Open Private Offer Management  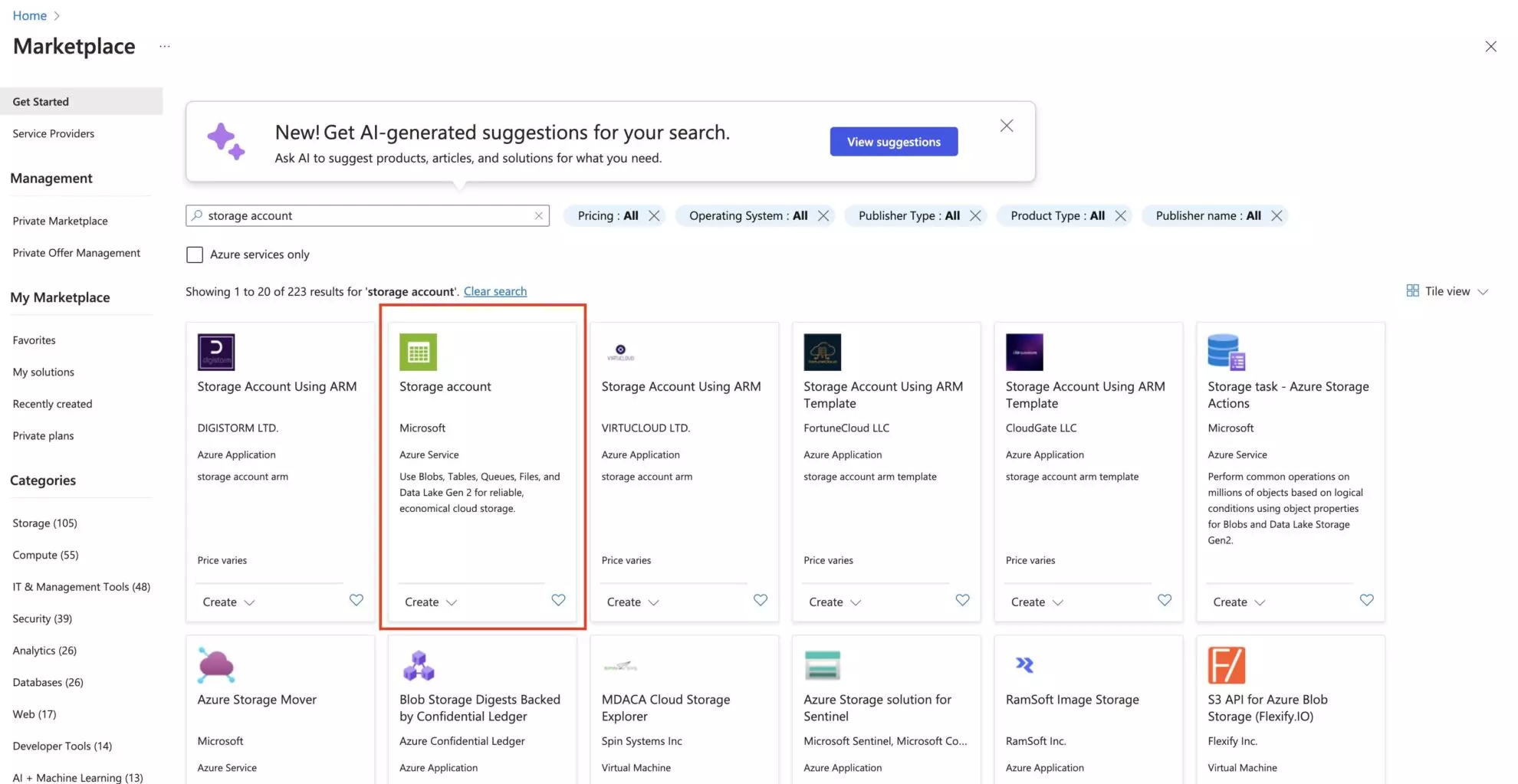tap(76, 253)
